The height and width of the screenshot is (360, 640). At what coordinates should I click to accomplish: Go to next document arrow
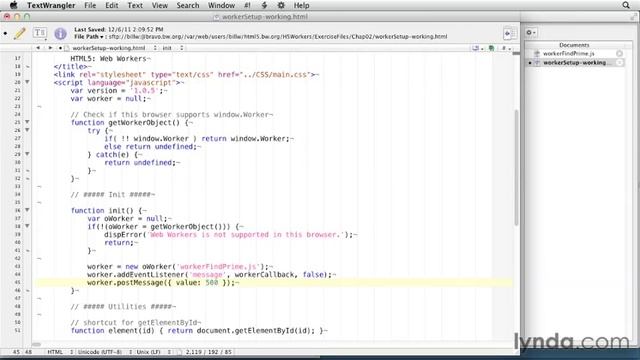pyautogui.click(x=50, y=48)
